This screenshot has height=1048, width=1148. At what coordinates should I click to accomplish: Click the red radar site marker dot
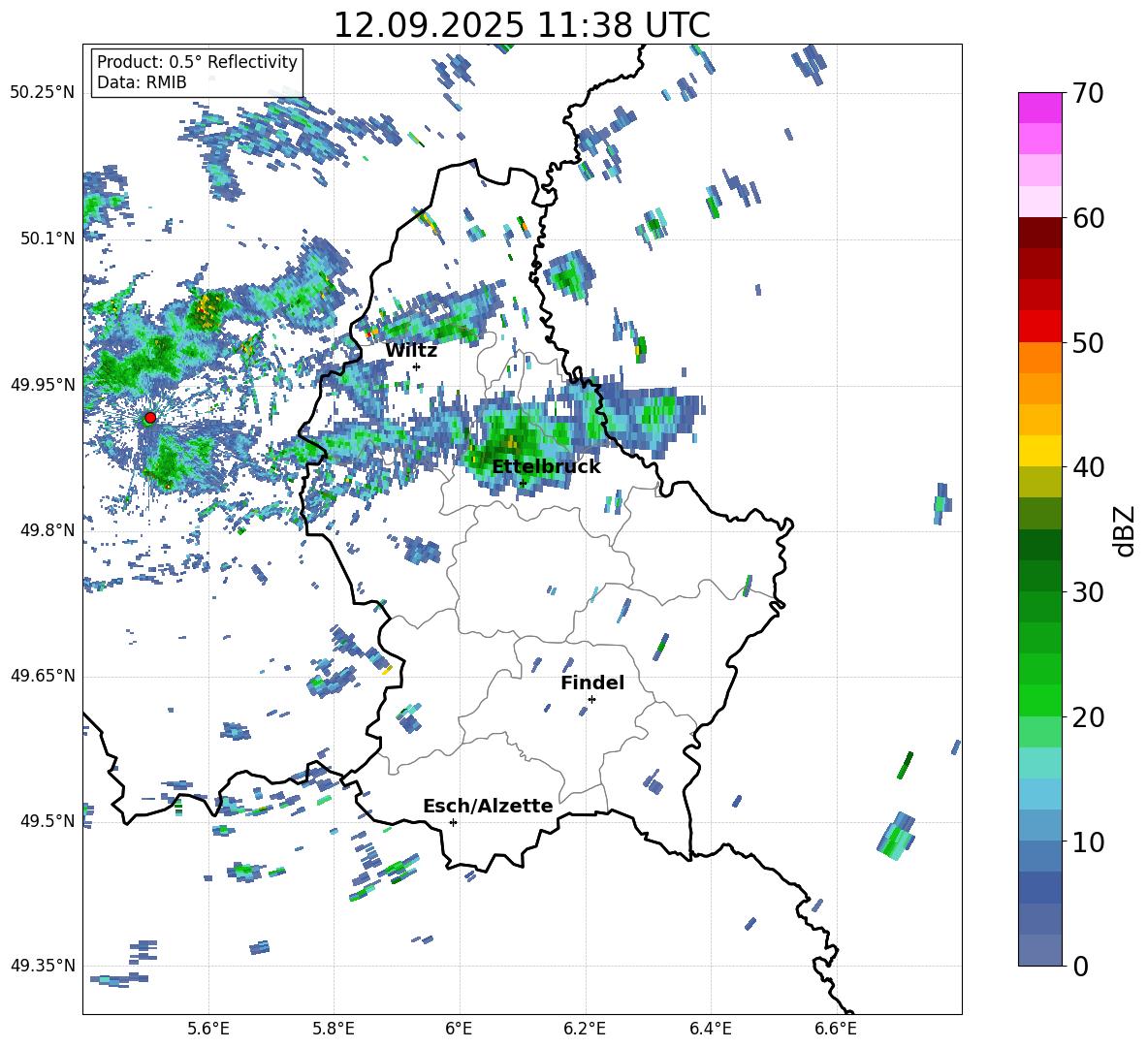coord(150,418)
